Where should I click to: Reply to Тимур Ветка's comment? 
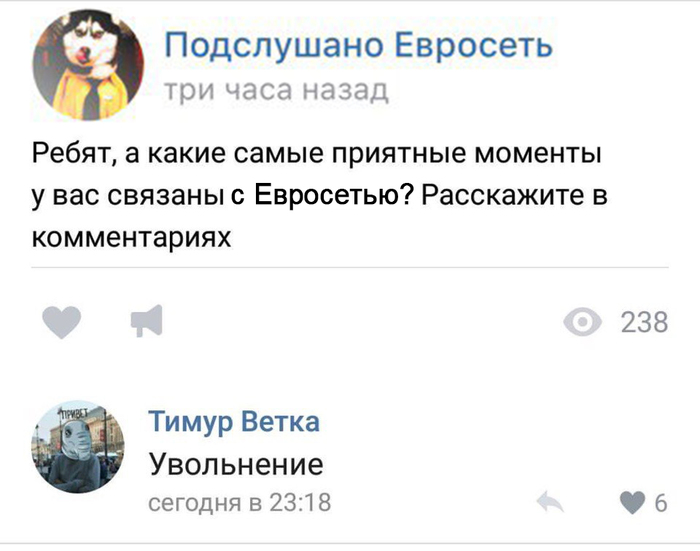[550, 502]
